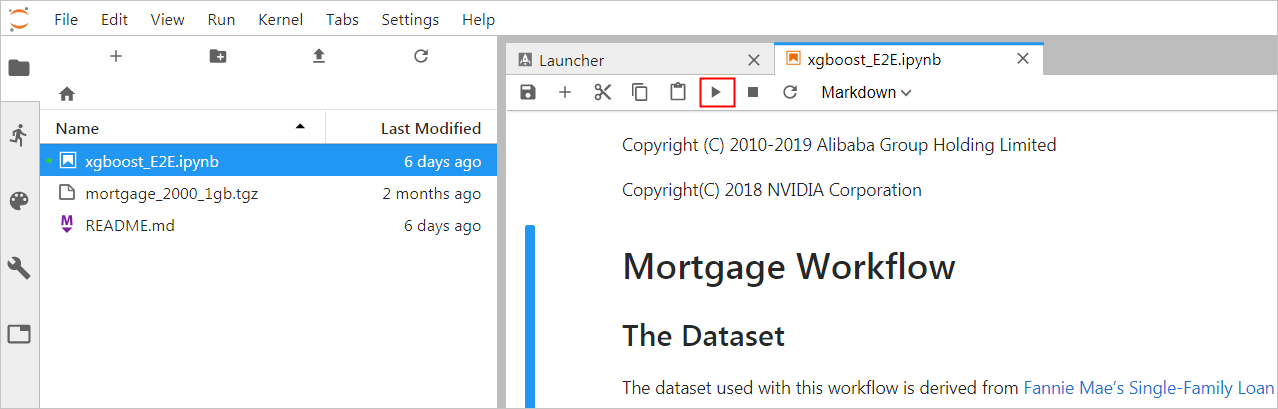The image size is (1278, 409).
Task: Sort files by Last Modified
Action: click(430, 128)
